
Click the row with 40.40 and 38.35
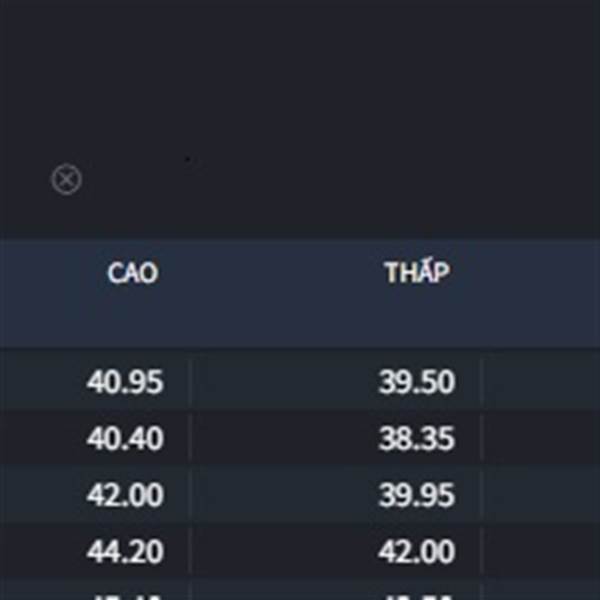300,438
